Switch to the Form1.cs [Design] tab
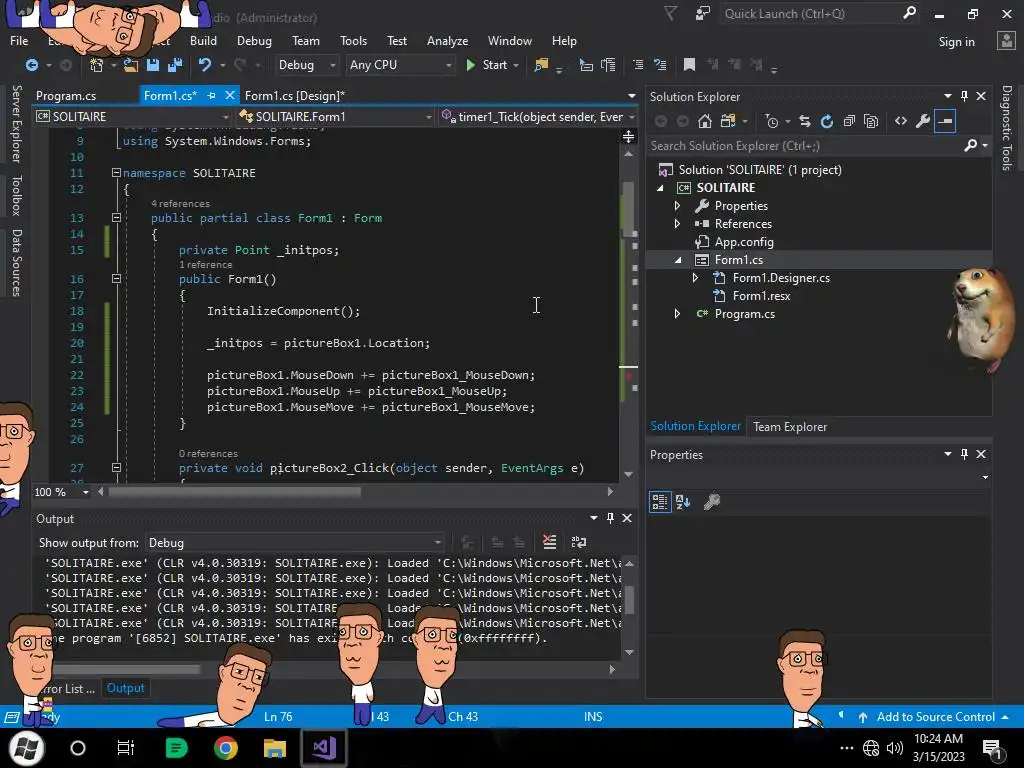The width and height of the screenshot is (1024, 768). click(x=295, y=95)
